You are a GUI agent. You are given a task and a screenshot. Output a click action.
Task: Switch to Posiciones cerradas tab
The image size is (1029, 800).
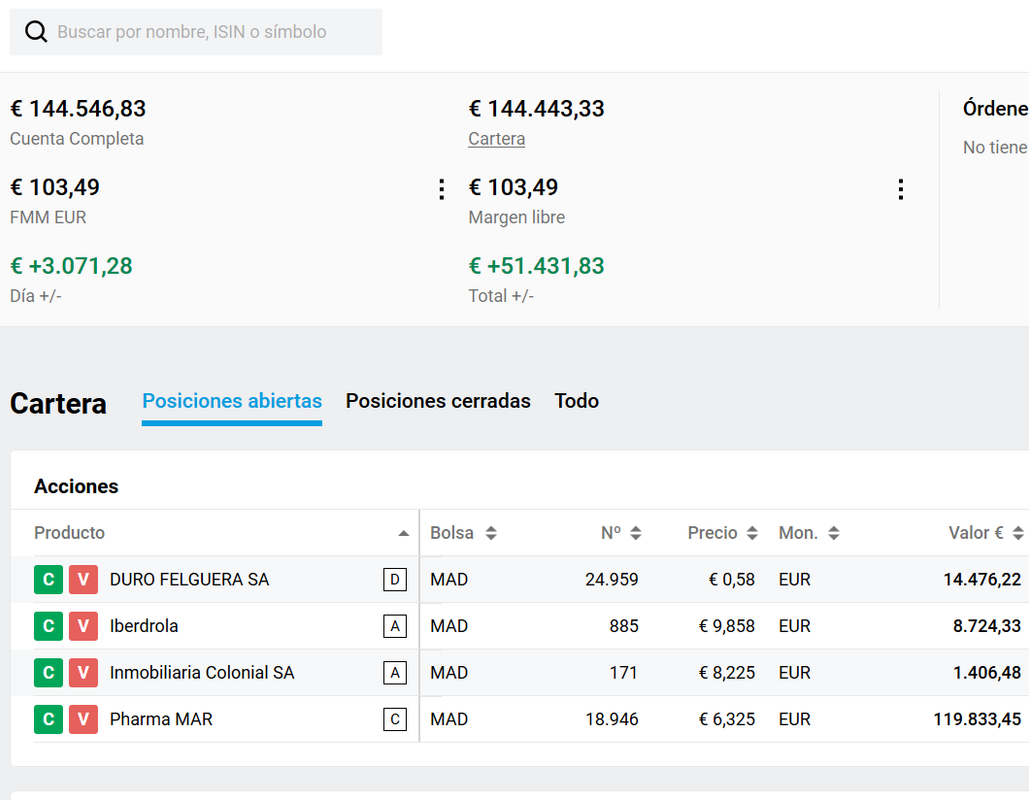(438, 401)
